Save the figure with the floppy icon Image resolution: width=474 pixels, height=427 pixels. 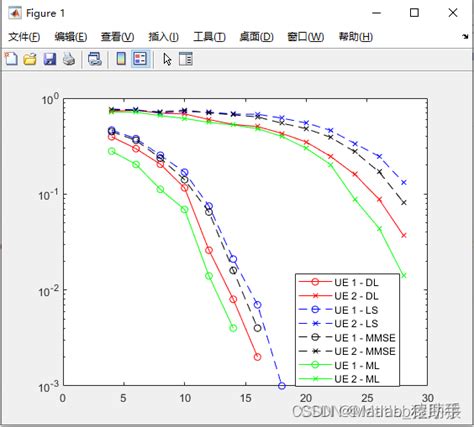point(50,59)
